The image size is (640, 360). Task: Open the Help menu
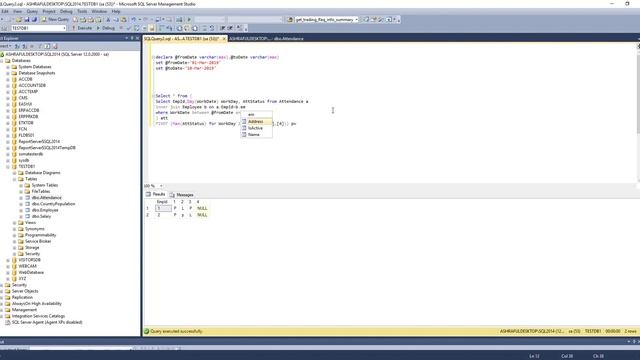pyautogui.click(x=116, y=11)
